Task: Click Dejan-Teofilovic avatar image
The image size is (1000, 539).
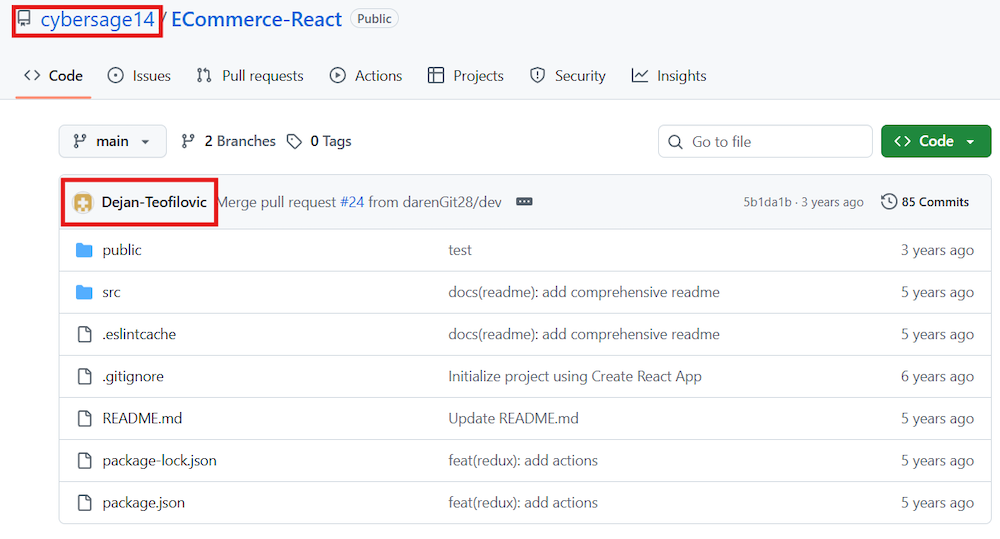Action: 83,202
